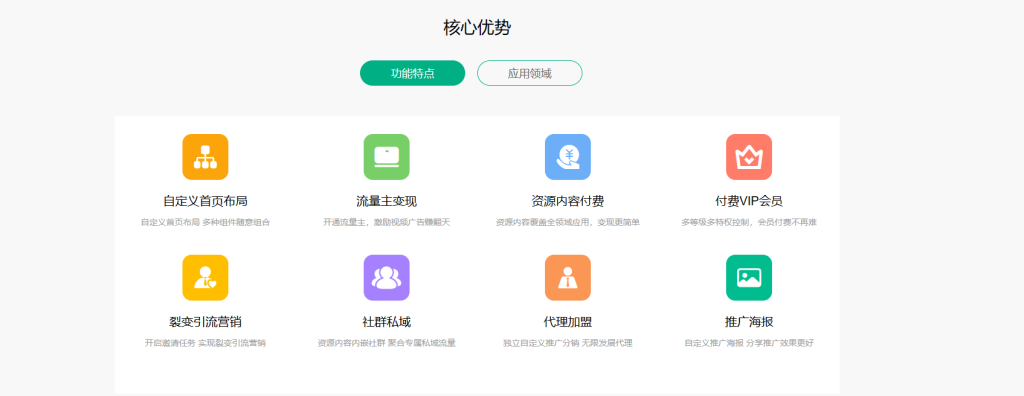Open the 资源内容付费 title
Image resolution: width=1024 pixels, height=396 pixels.
(568, 201)
